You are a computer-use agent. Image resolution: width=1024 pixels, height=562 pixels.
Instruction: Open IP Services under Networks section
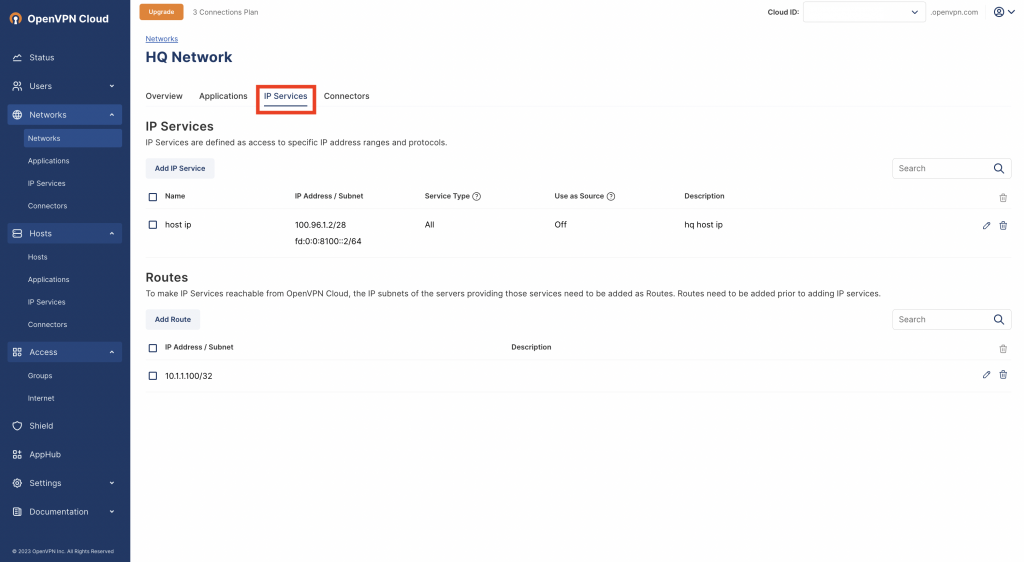(46, 183)
